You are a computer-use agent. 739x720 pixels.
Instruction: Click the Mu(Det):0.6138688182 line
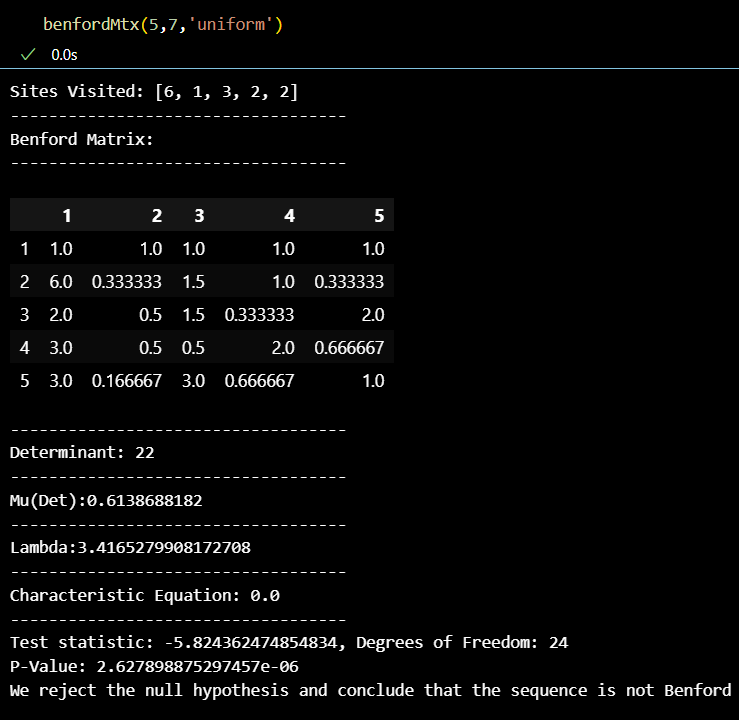coord(106,500)
